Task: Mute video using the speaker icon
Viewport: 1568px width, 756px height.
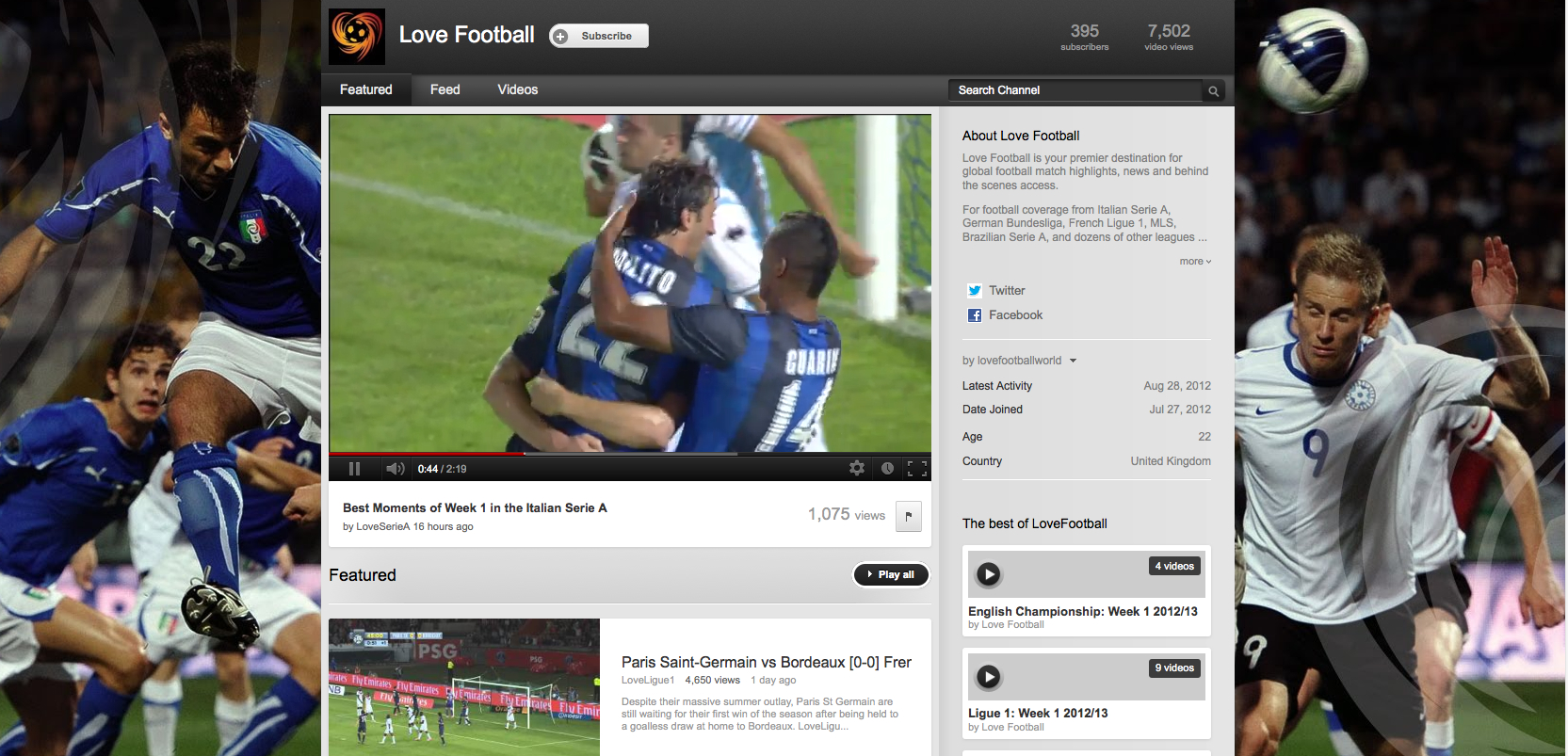Action: 396,469
